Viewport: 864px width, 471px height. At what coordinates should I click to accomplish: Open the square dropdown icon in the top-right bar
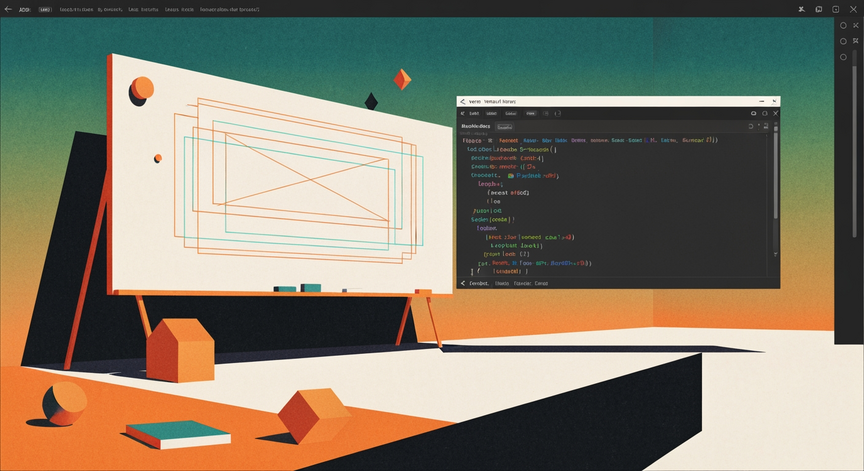835,9
